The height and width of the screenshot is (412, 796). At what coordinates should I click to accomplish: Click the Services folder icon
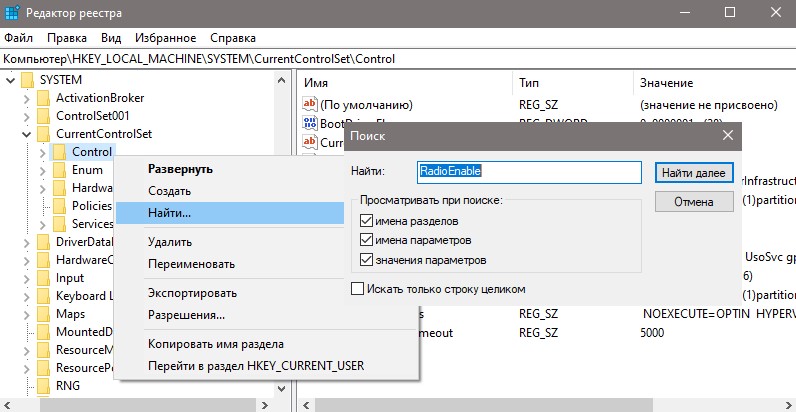59,224
